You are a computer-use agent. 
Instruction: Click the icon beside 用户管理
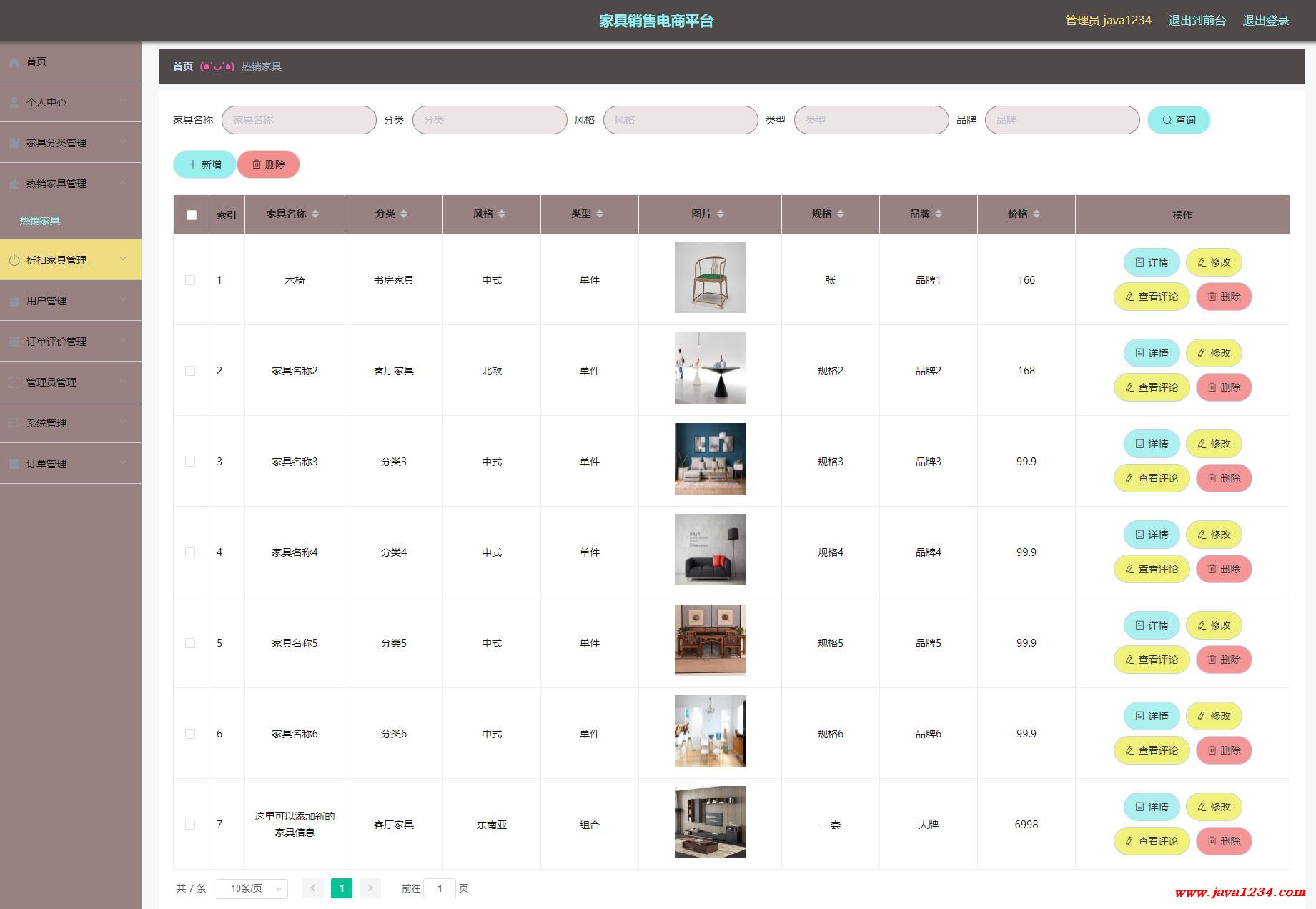coord(14,302)
